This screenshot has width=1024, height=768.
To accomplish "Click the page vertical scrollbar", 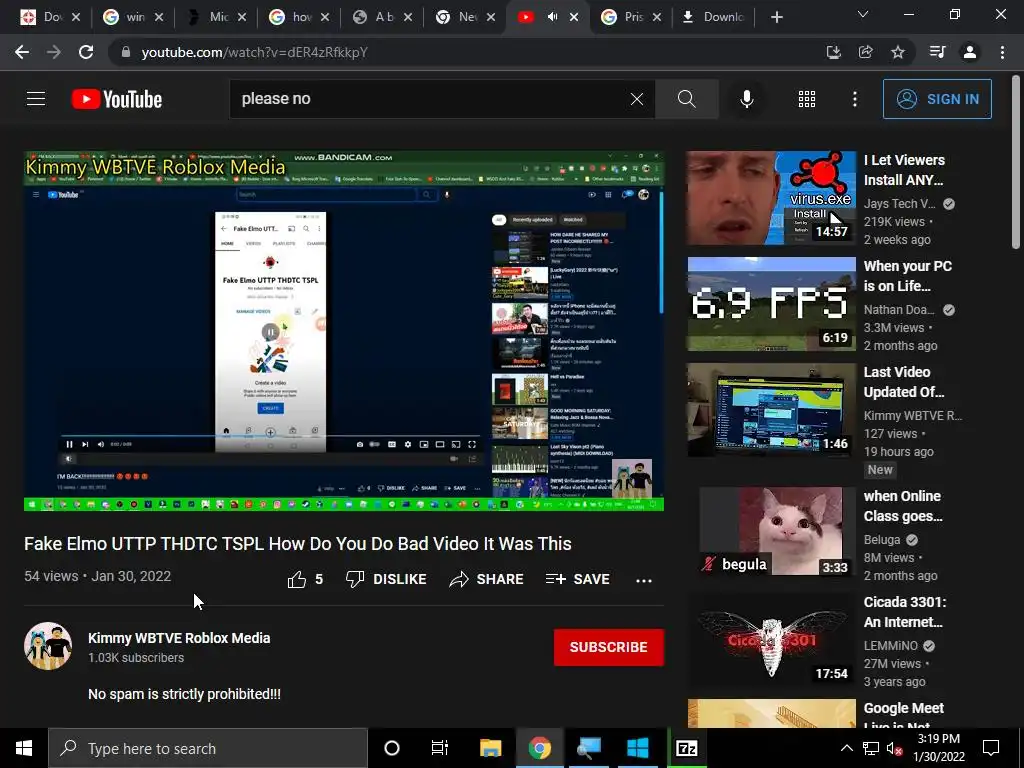I will pyautogui.click(x=1016, y=163).
